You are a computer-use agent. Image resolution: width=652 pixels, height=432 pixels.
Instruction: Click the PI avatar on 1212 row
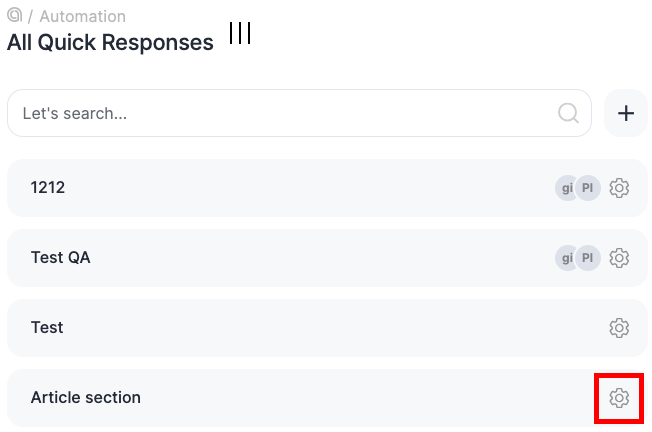pos(588,188)
